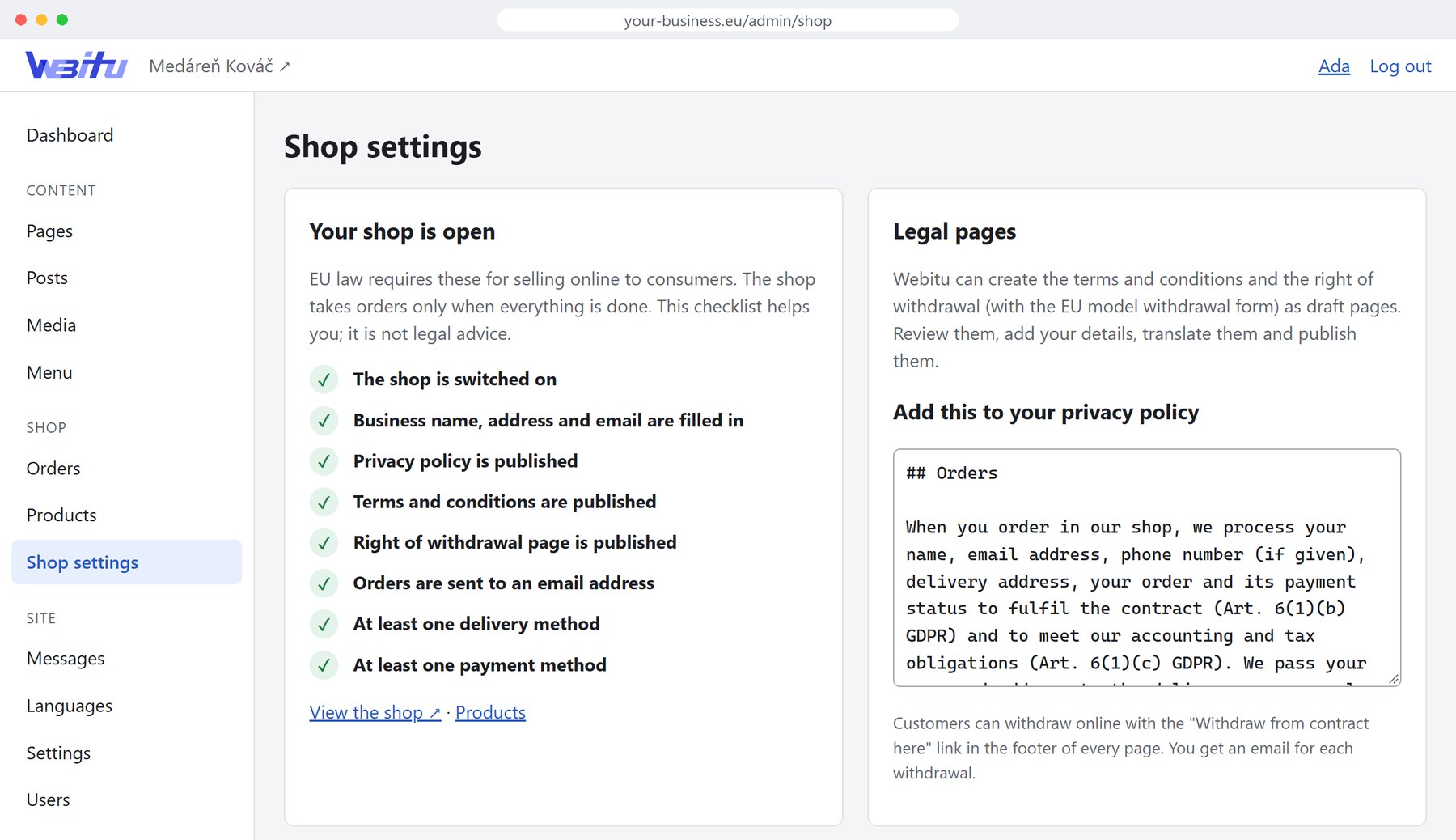1456x840 pixels.
Task: Click the 'Shop settings' page heading
Action: pos(383,147)
